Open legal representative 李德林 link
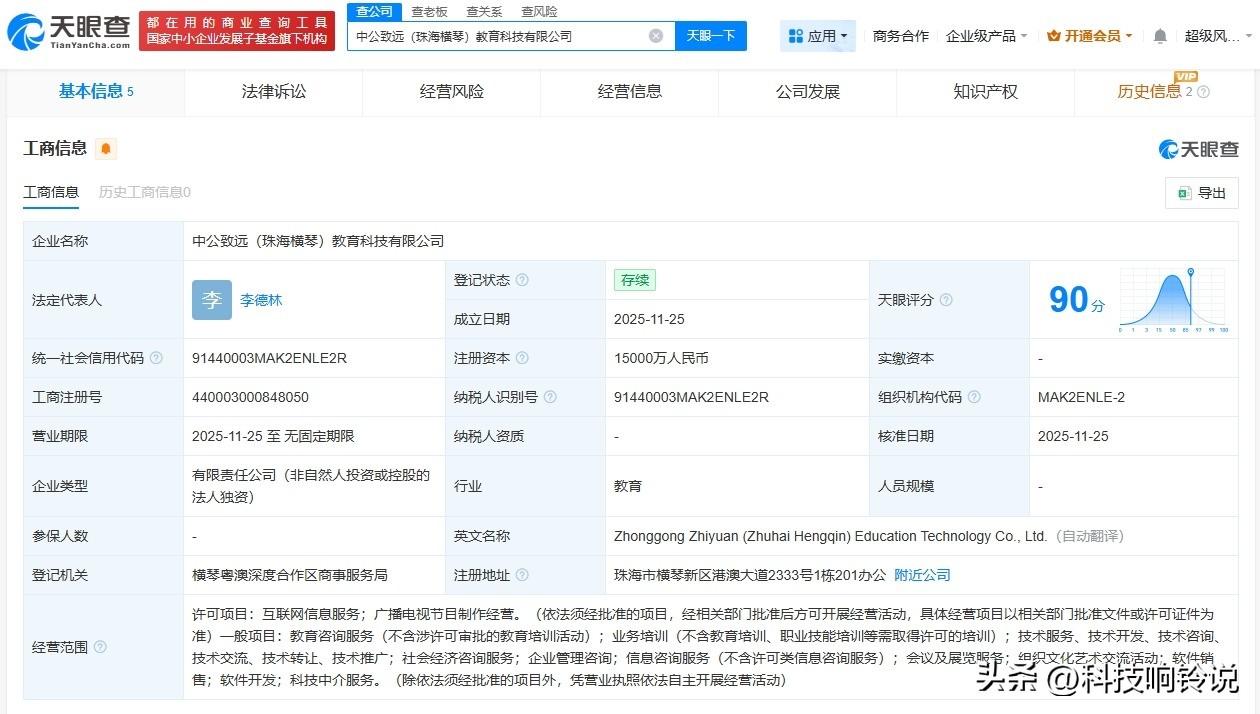 tap(261, 300)
